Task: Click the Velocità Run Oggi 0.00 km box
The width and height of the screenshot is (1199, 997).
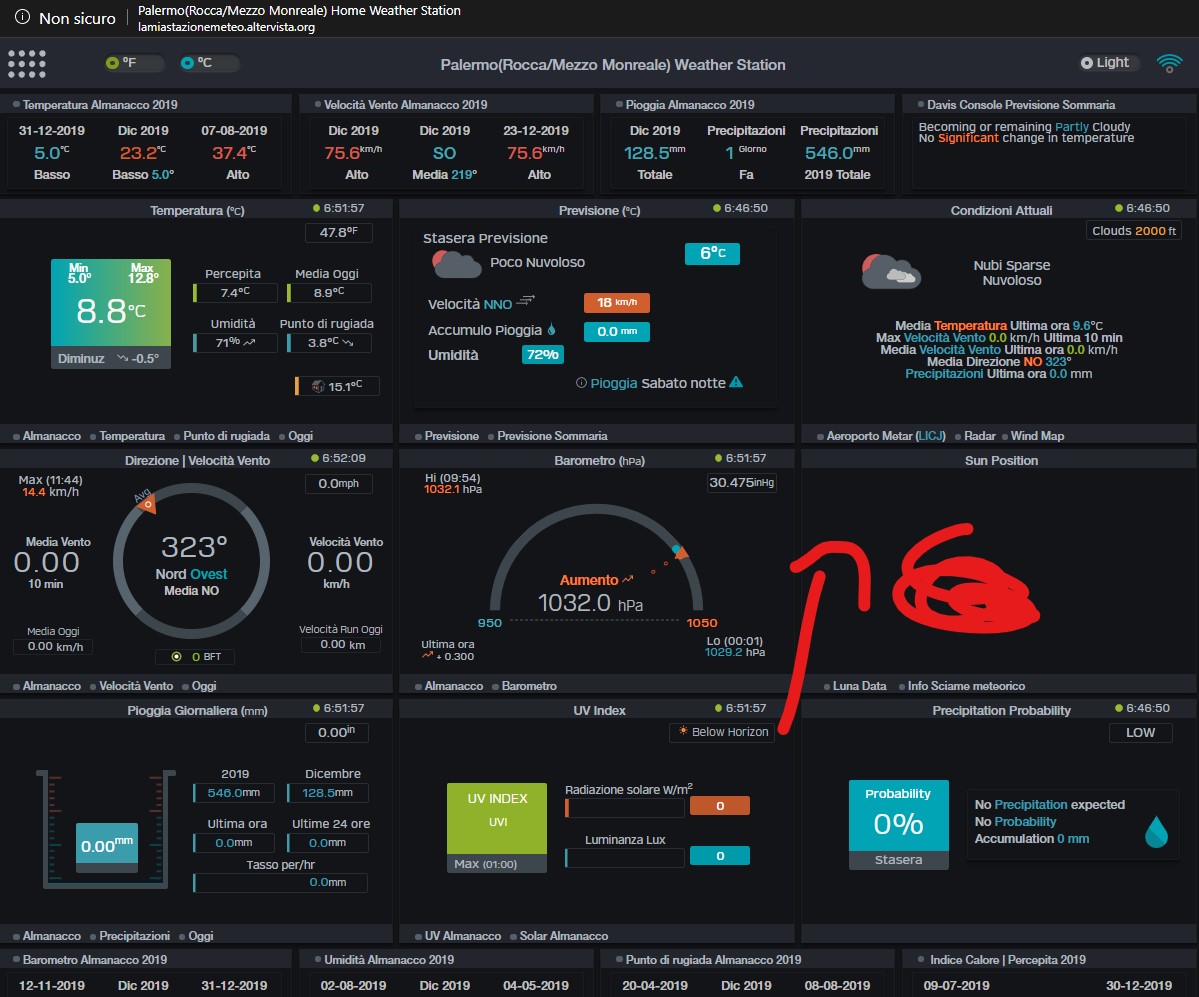Action: tap(341, 645)
